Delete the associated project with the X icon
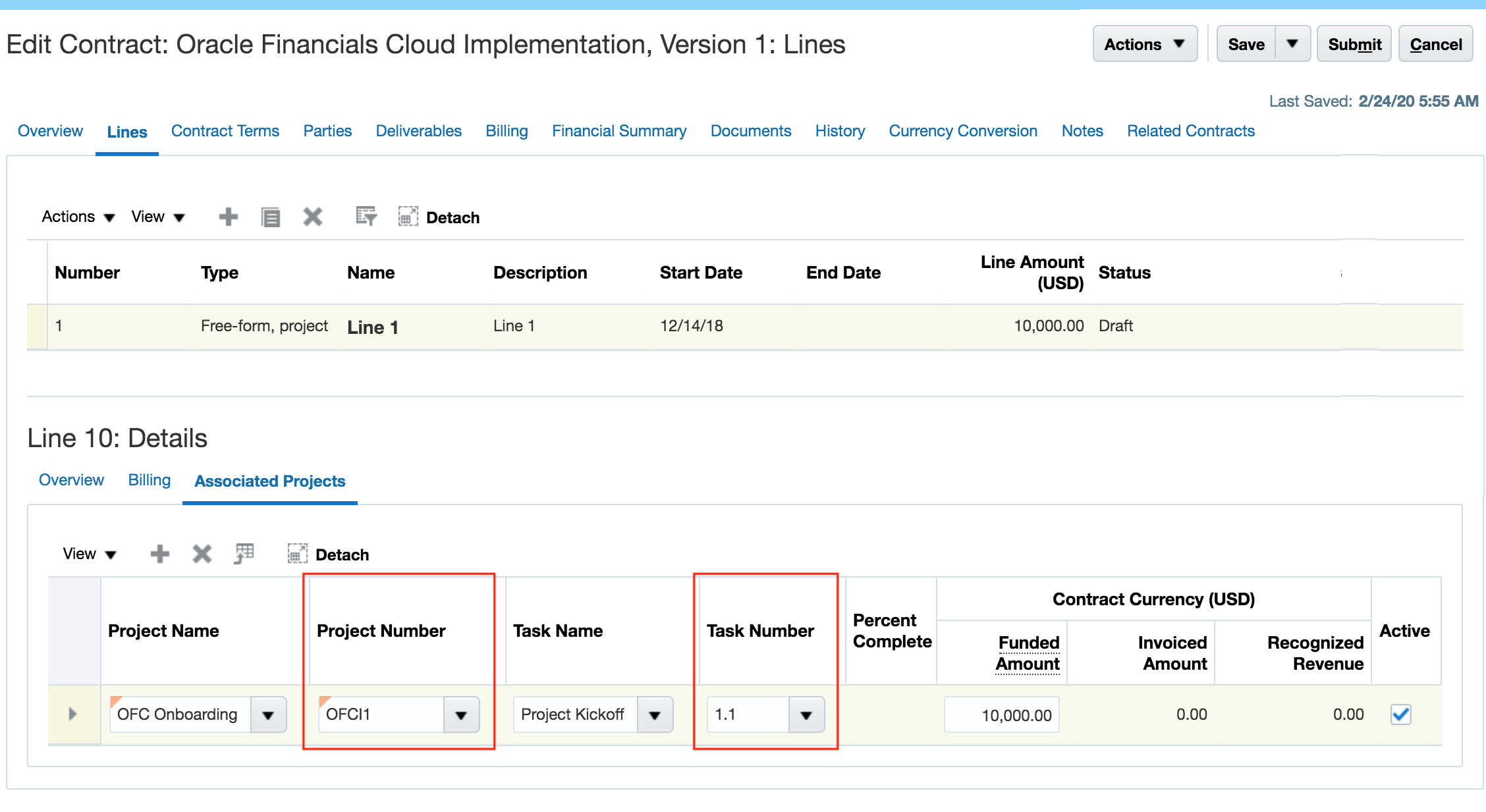The height and width of the screenshot is (812, 1486). coord(202,554)
